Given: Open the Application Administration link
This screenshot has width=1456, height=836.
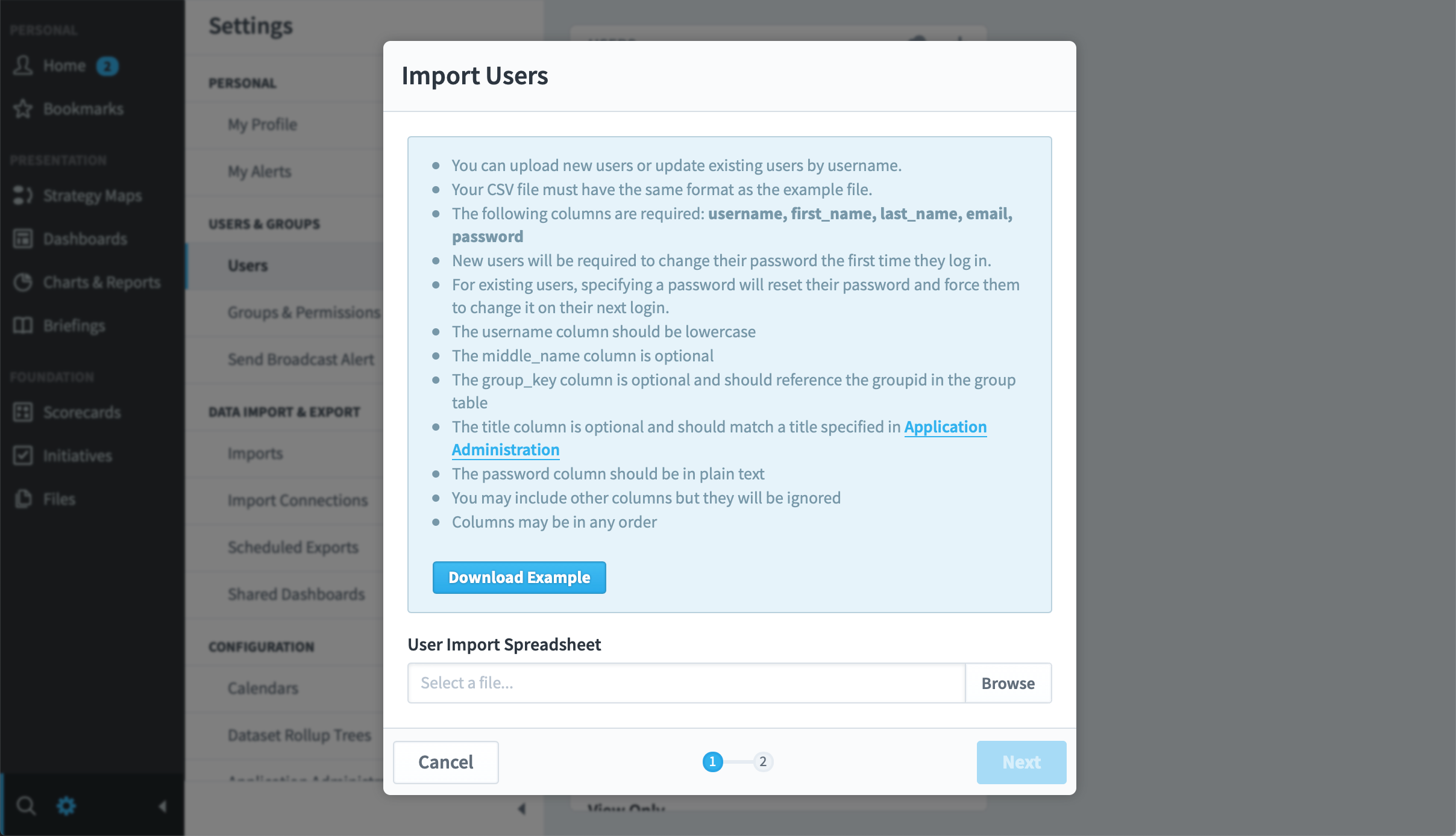Looking at the screenshot, I should click(719, 438).
